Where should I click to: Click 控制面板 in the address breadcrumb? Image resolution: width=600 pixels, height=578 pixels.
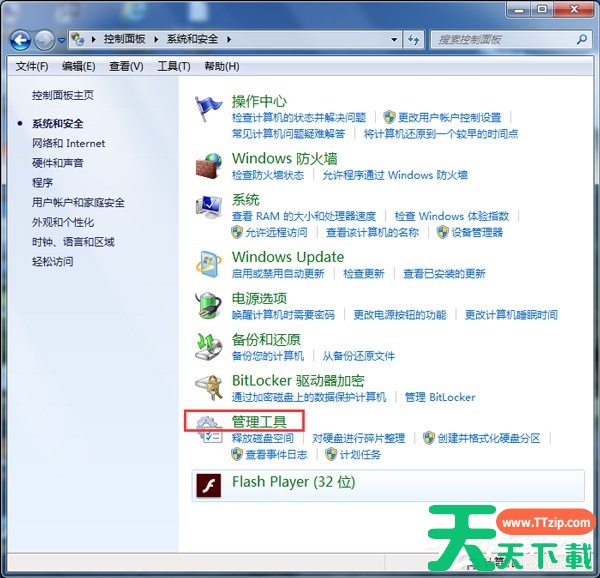tap(124, 39)
